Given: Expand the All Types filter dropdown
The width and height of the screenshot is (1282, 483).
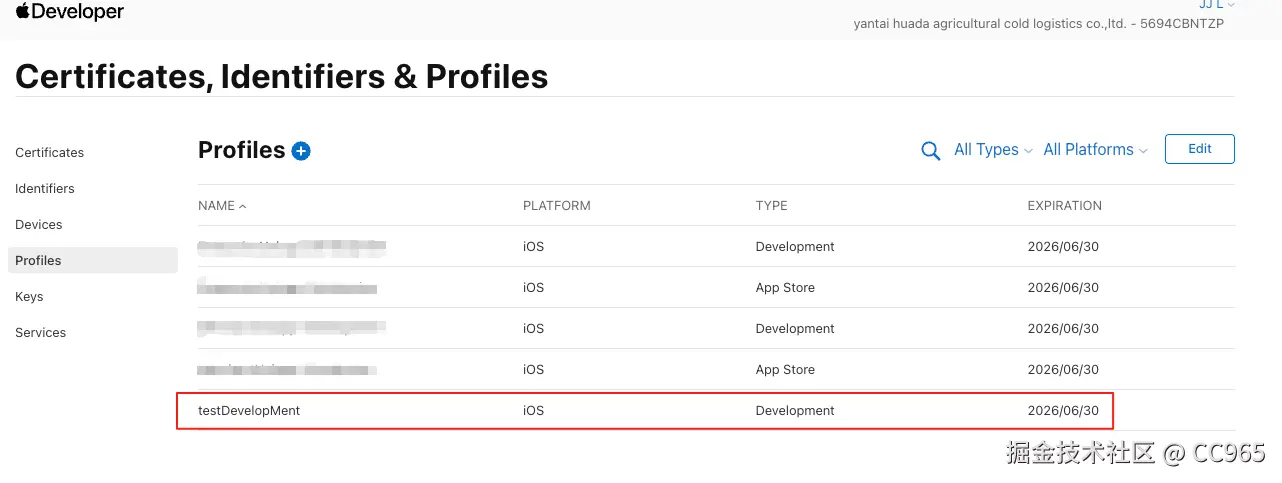Looking at the screenshot, I should tap(992, 150).
